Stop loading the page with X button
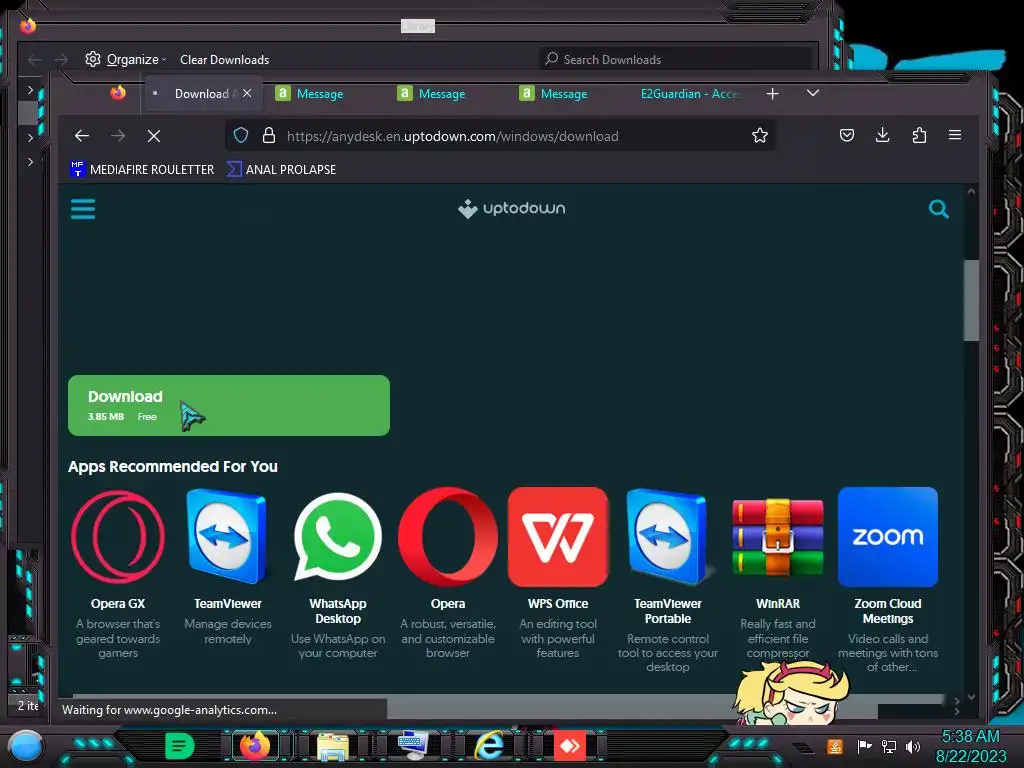Viewport: 1024px width, 768px height. coord(154,136)
